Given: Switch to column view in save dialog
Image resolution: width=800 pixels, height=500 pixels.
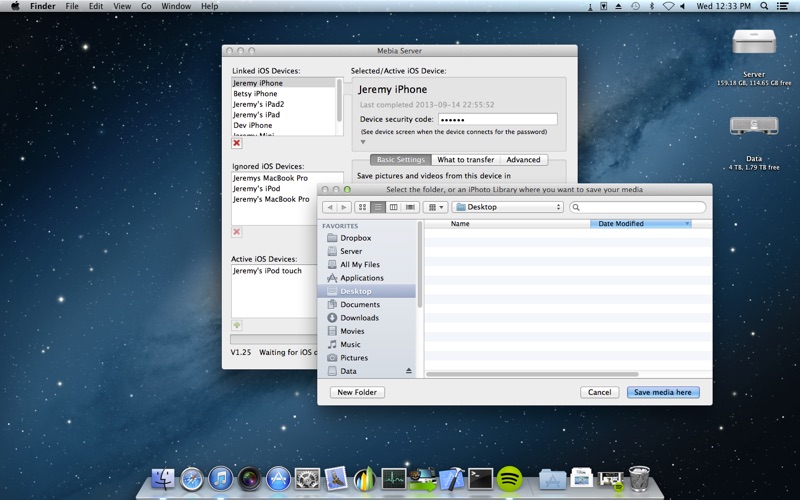Looking at the screenshot, I should pos(393,207).
